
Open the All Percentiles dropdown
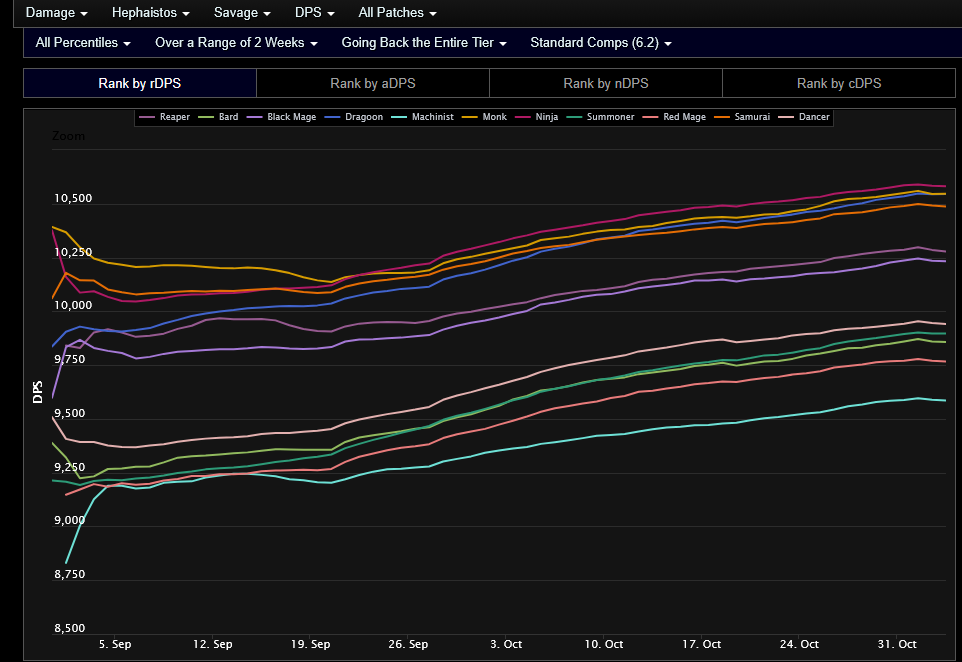[83, 43]
